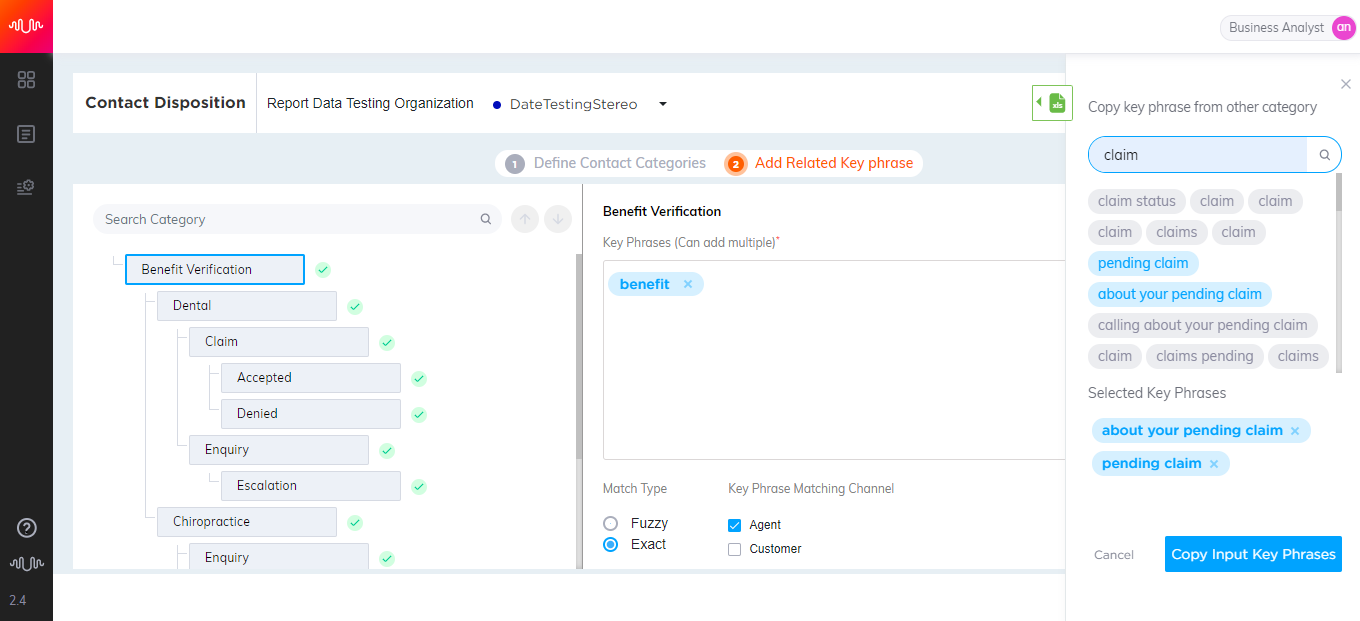Click green check beside Denied
Viewport: 1360px width, 621px height.
click(x=419, y=414)
